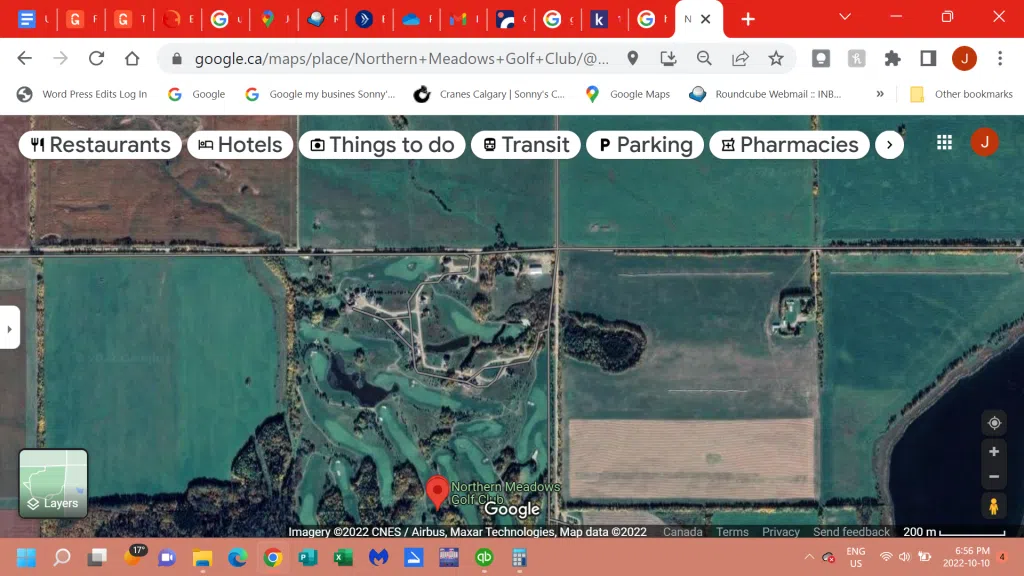Toggle the Chrome side panel
The width and height of the screenshot is (1024, 576).
click(928, 59)
